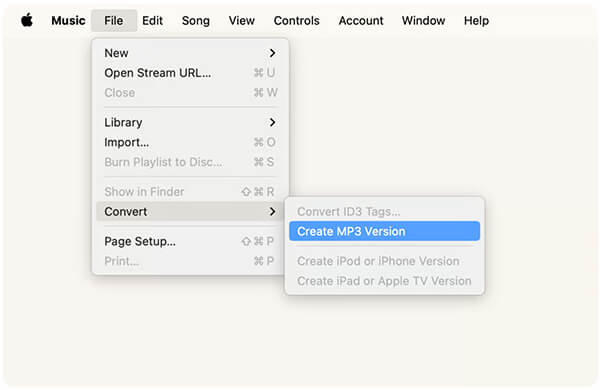The width and height of the screenshot is (600, 390).
Task: Open the Account menu
Action: 361,20
